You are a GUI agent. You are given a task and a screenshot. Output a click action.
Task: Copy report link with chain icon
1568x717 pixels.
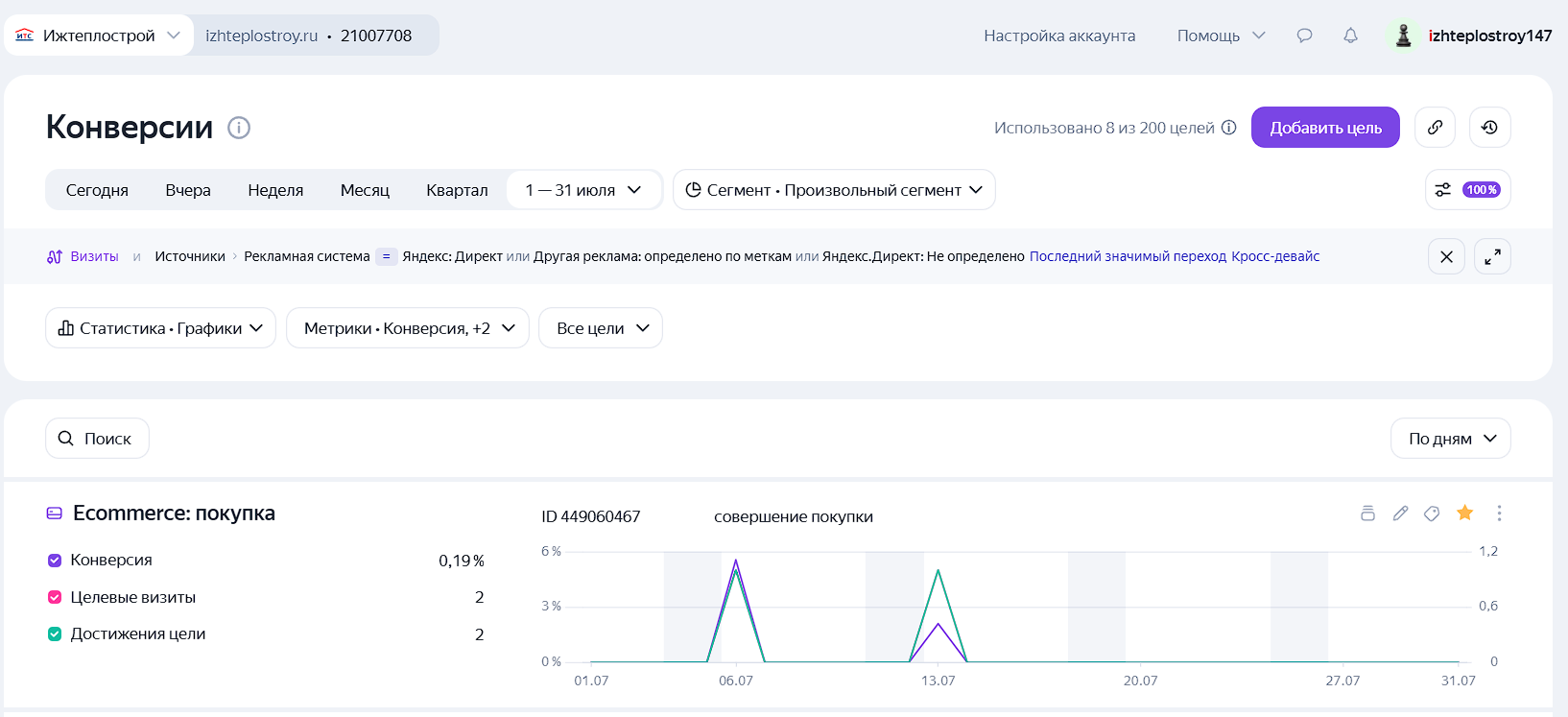coord(1435,128)
